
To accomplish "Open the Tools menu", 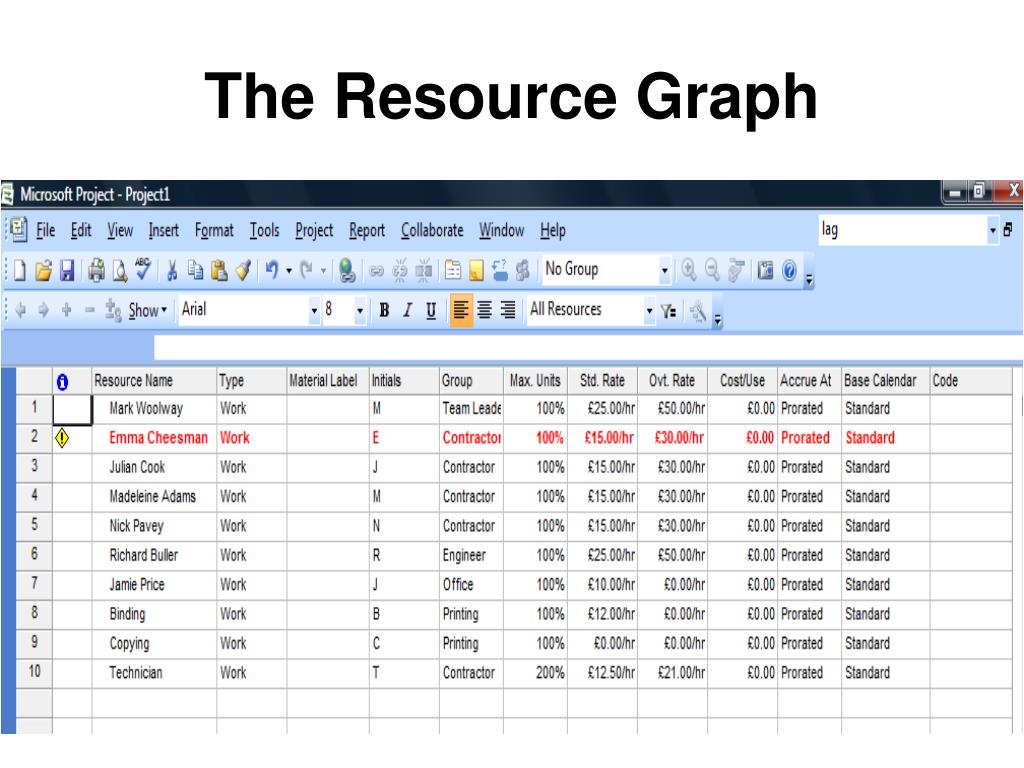I will [264, 231].
